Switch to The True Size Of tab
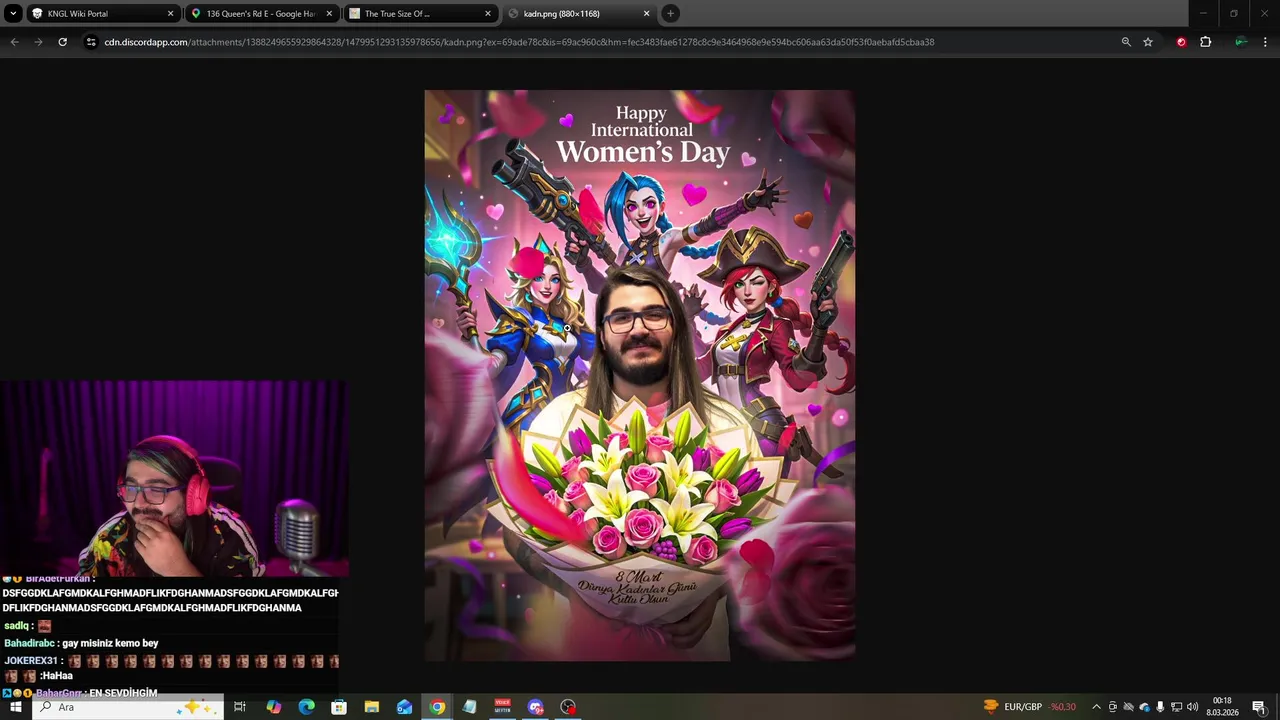Viewport: 1280px width, 720px height. pos(420,14)
